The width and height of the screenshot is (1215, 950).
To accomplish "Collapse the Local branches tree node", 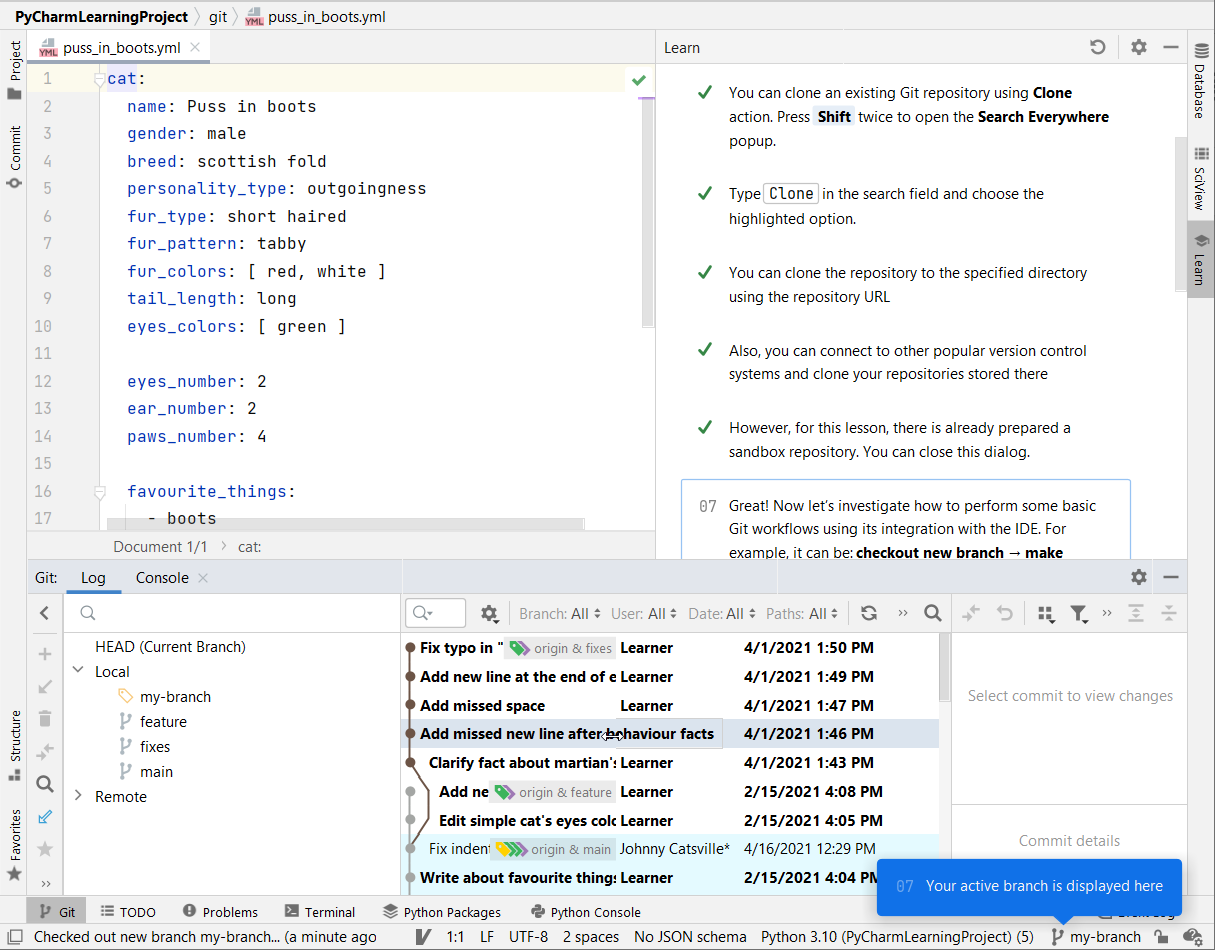I will pos(78,672).
